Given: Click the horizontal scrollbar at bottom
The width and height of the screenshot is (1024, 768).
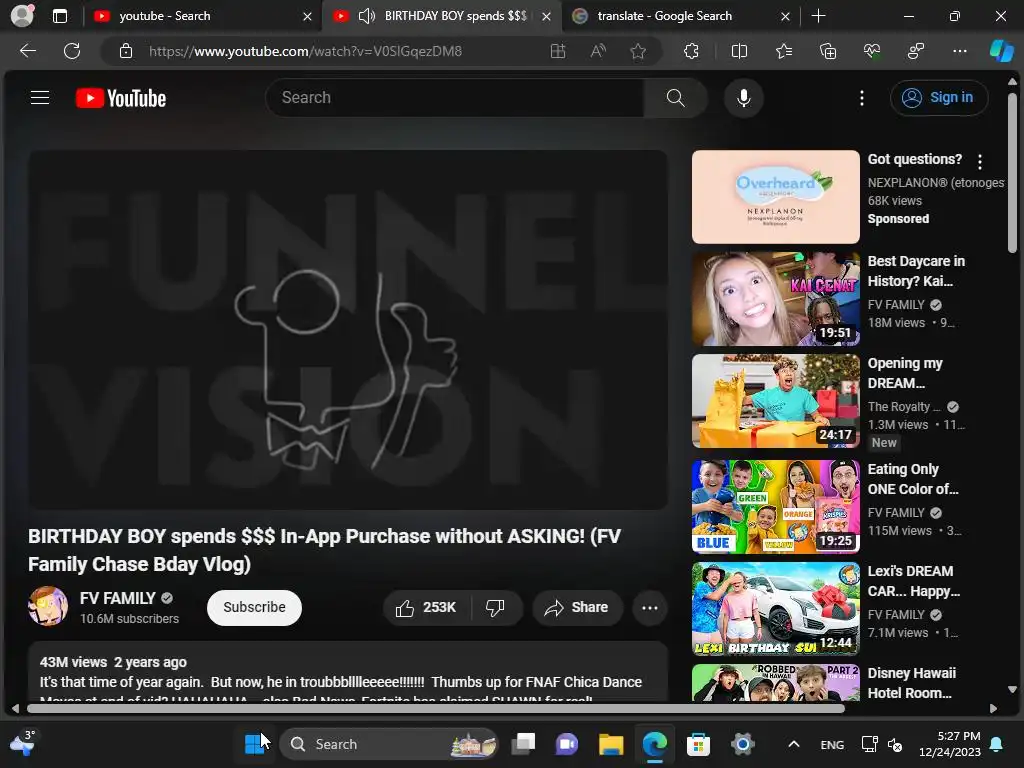Looking at the screenshot, I should tap(436, 709).
